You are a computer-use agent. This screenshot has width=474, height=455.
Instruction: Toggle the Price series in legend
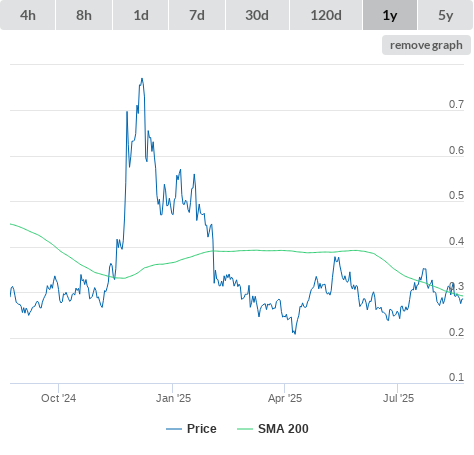[x=201, y=429]
